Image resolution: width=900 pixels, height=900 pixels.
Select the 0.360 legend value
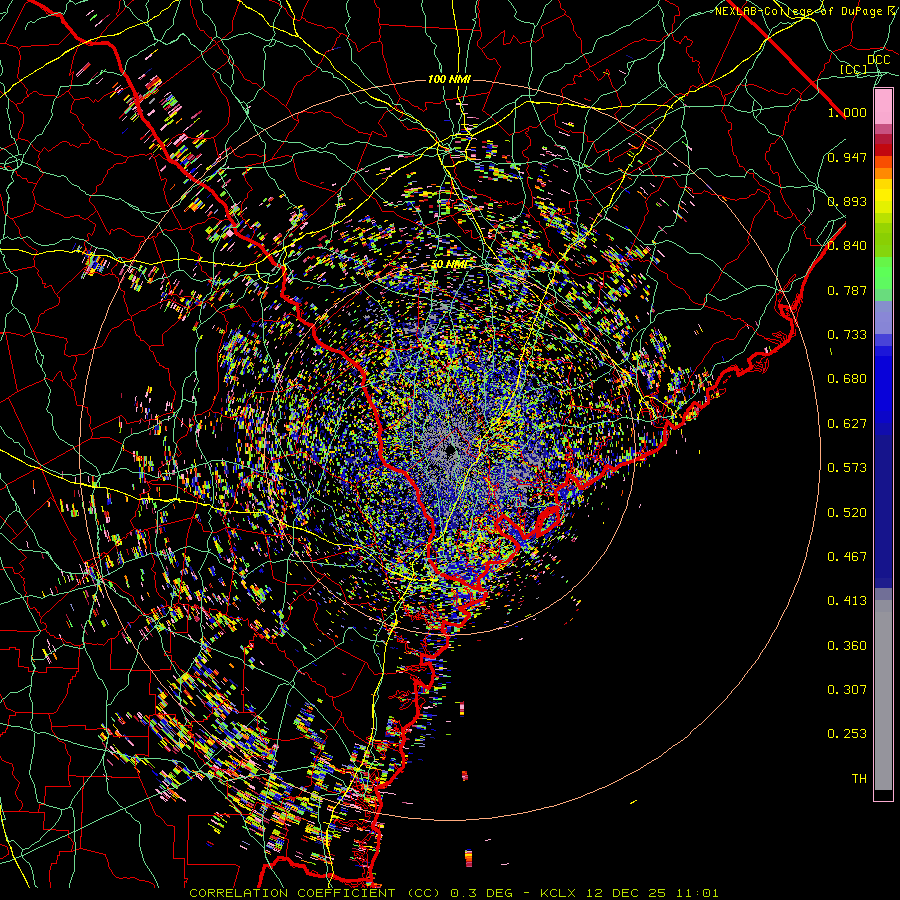pyautogui.click(x=847, y=646)
